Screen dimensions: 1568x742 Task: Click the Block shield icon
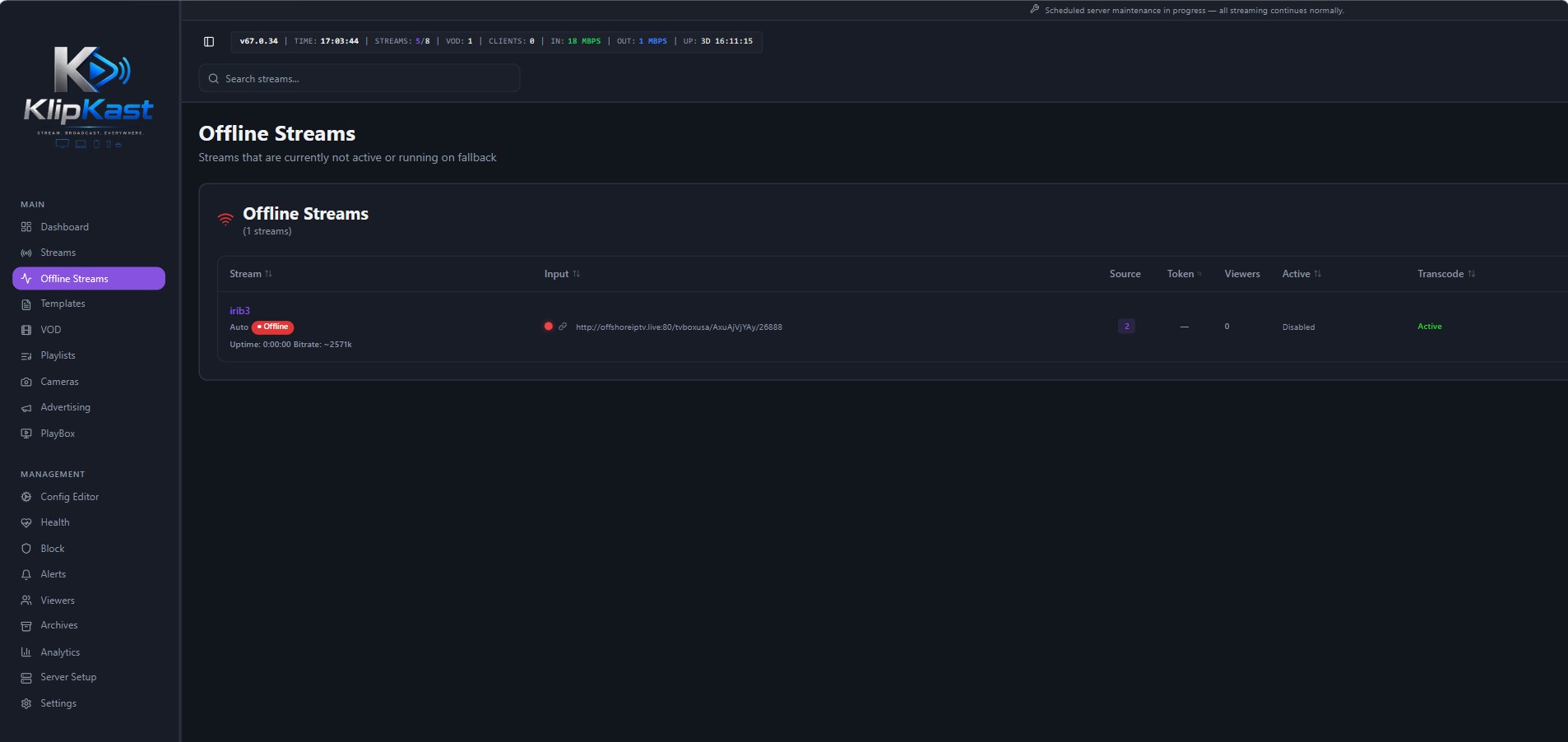click(26, 549)
